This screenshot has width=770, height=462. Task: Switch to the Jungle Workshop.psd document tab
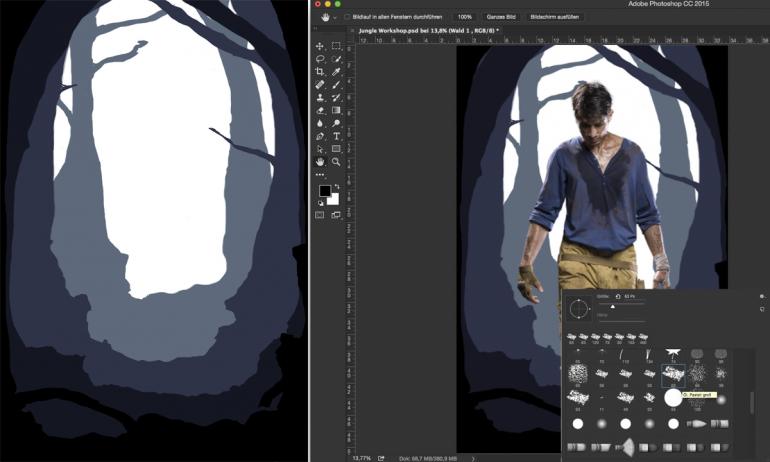(x=429, y=30)
